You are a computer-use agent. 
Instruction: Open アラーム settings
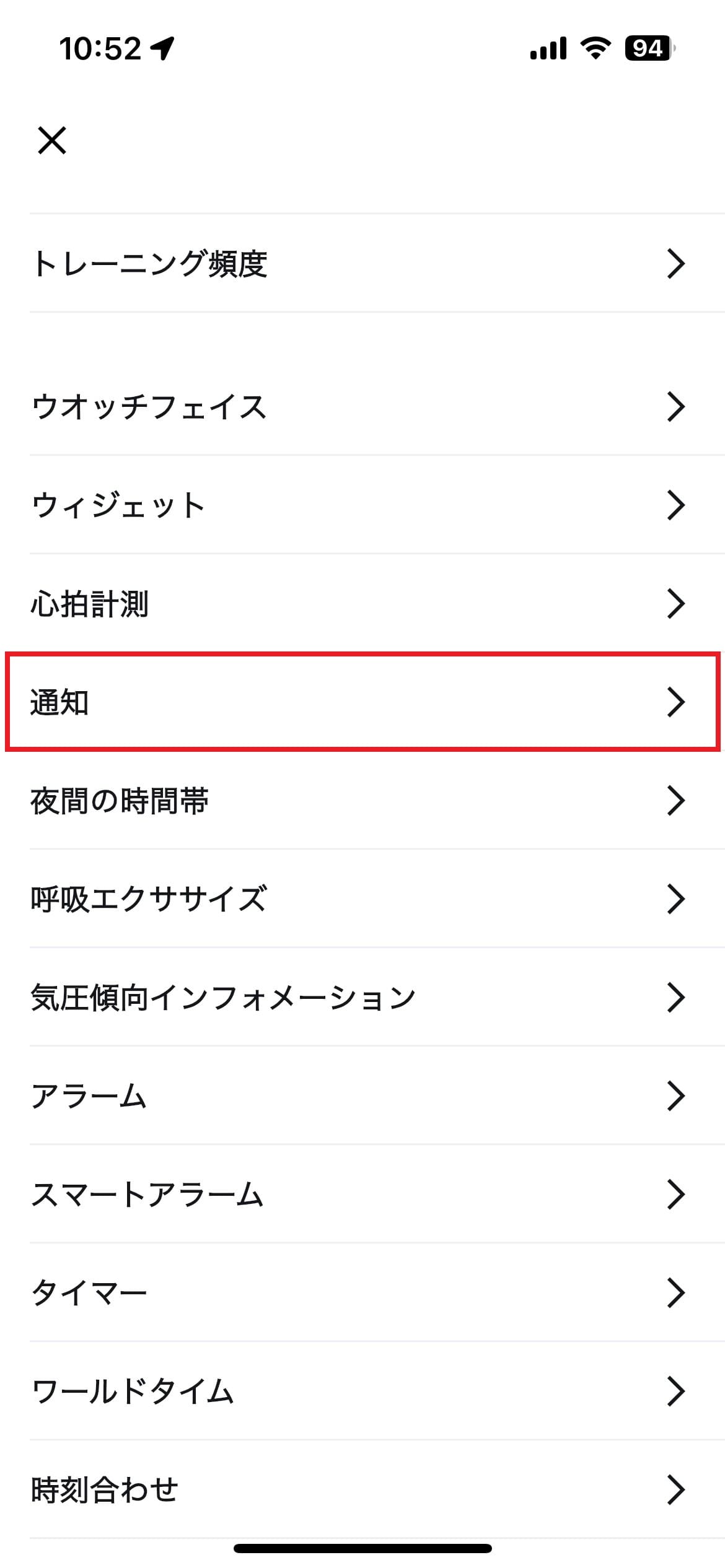click(x=362, y=1095)
